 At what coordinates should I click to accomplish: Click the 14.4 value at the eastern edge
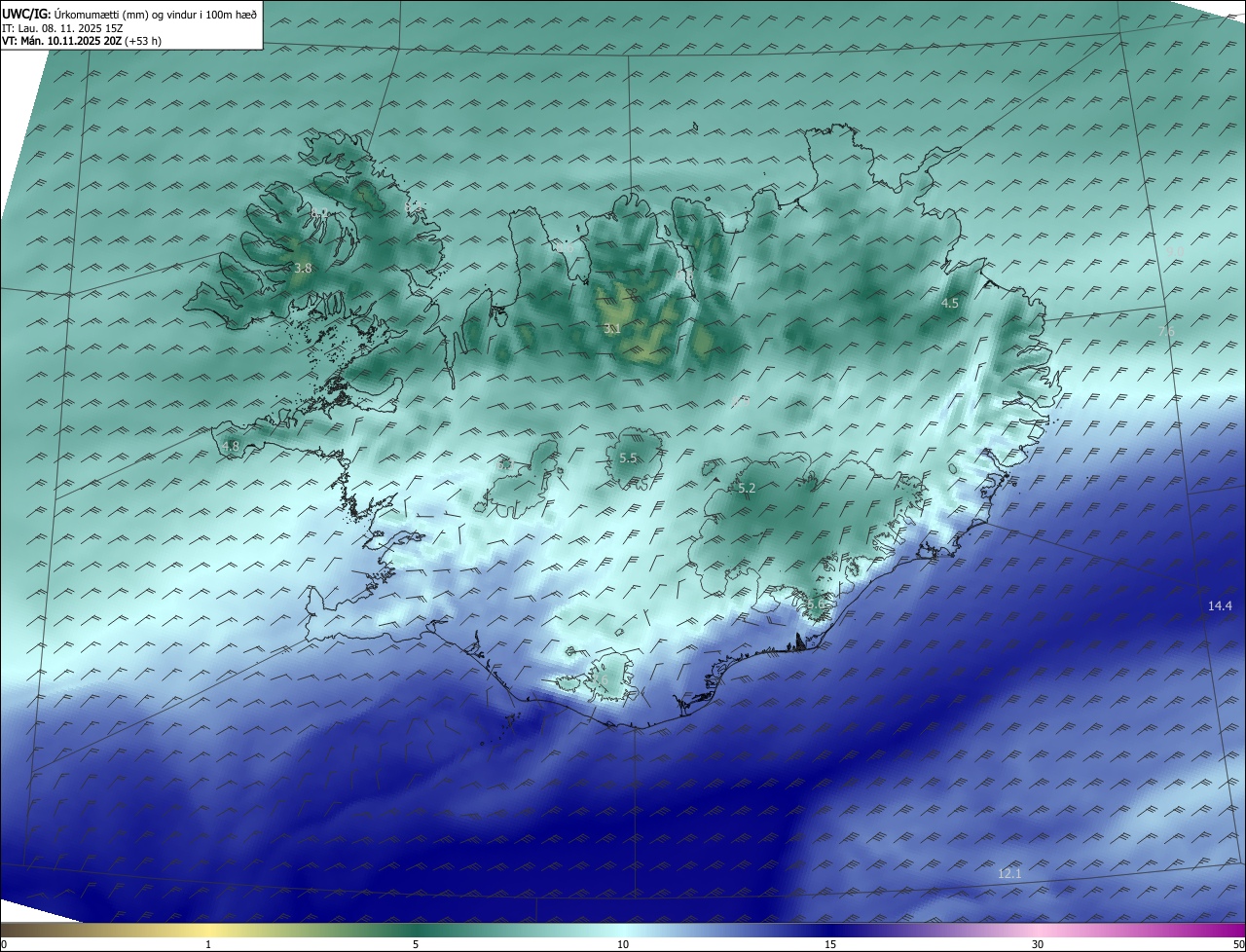click(x=1220, y=605)
